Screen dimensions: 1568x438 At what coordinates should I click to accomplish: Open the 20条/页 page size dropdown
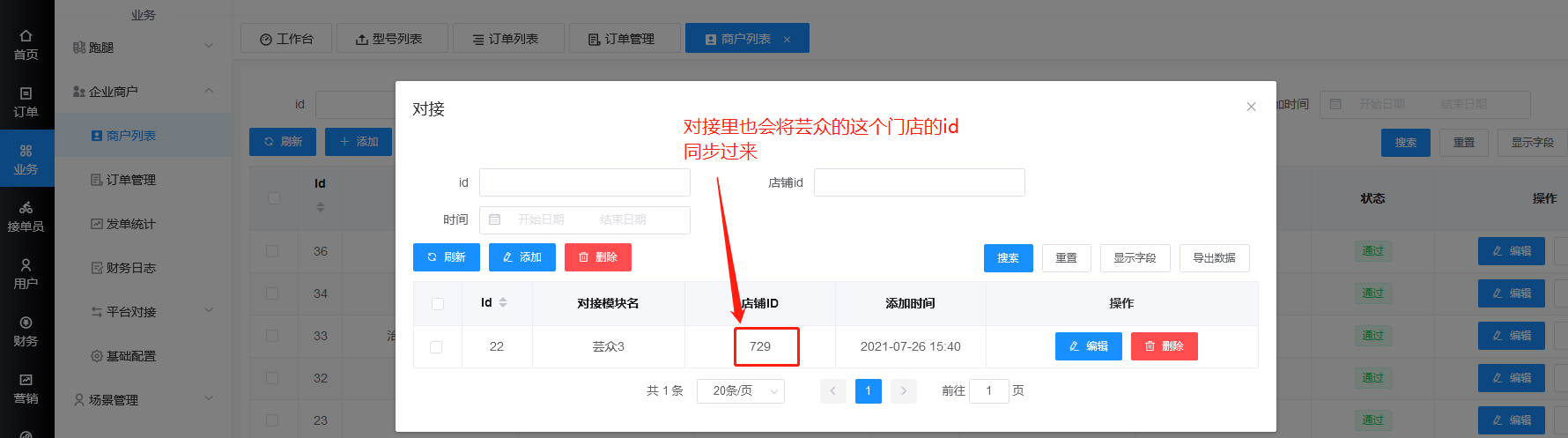click(741, 390)
